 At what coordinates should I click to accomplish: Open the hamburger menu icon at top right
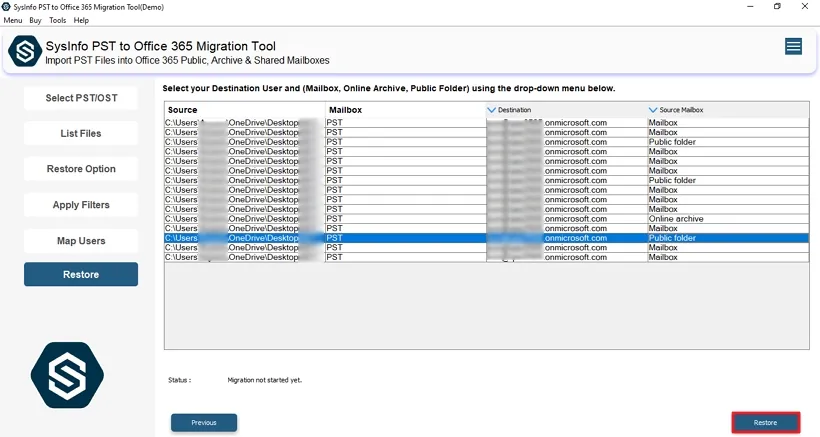coord(793,47)
